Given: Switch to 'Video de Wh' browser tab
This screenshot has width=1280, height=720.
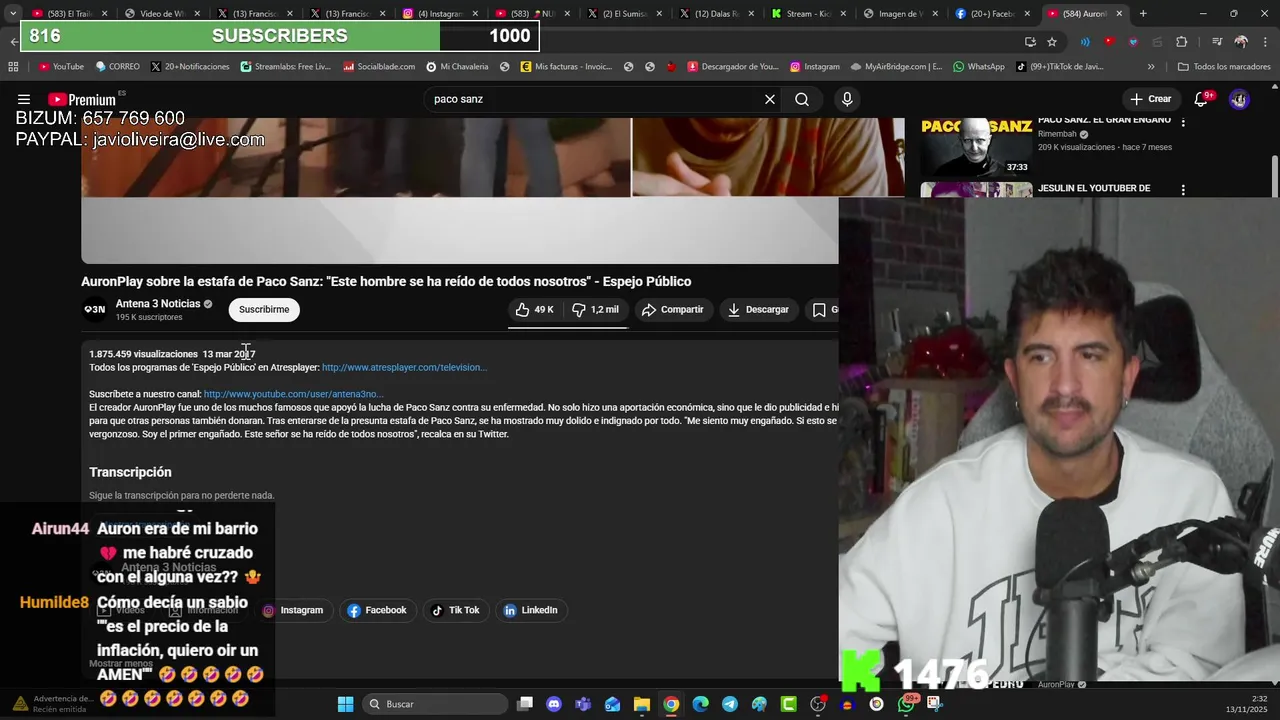Looking at the screenshot, I should 160,14.
